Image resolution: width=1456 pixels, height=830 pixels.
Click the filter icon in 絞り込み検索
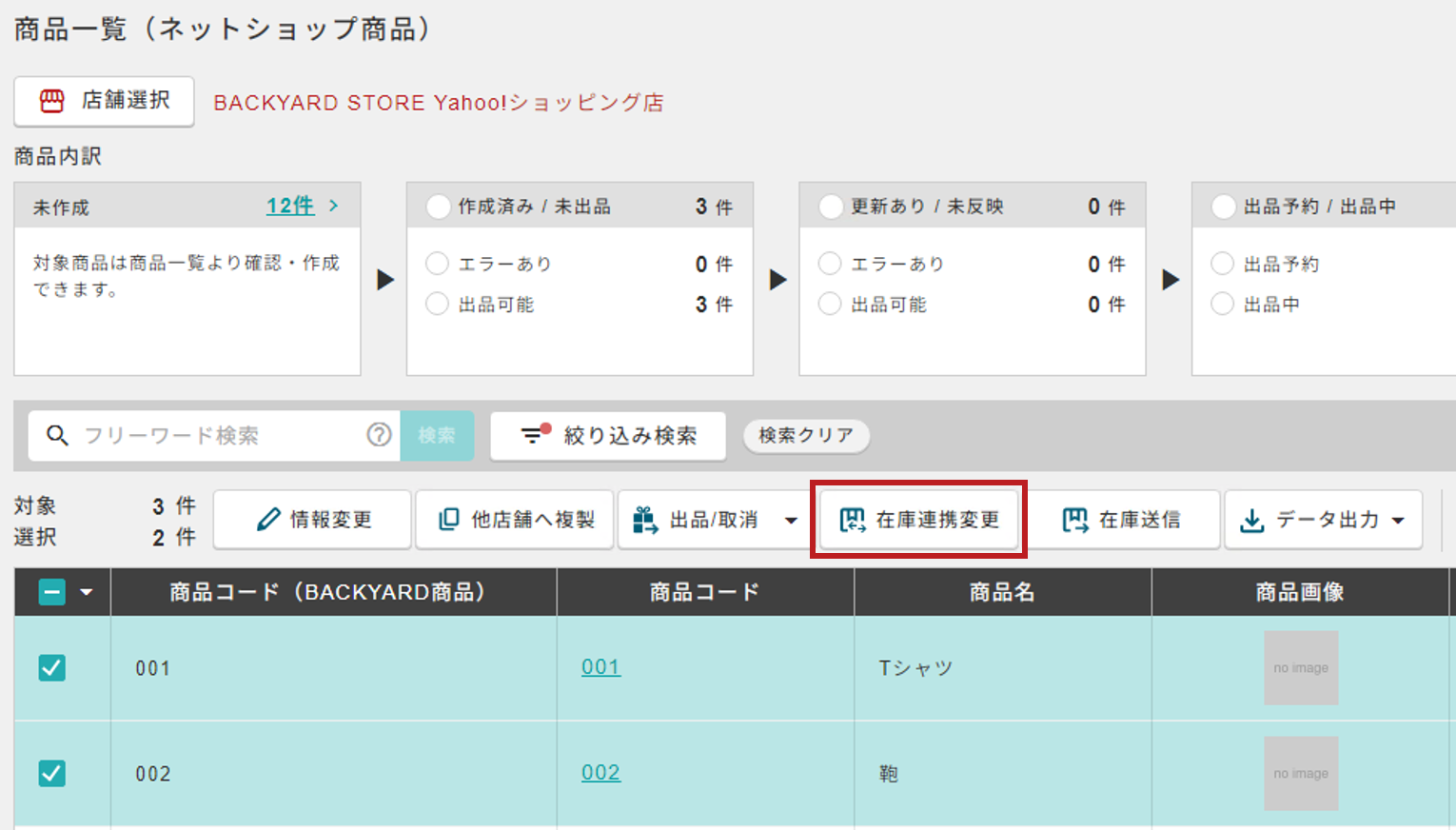[536, 434]
